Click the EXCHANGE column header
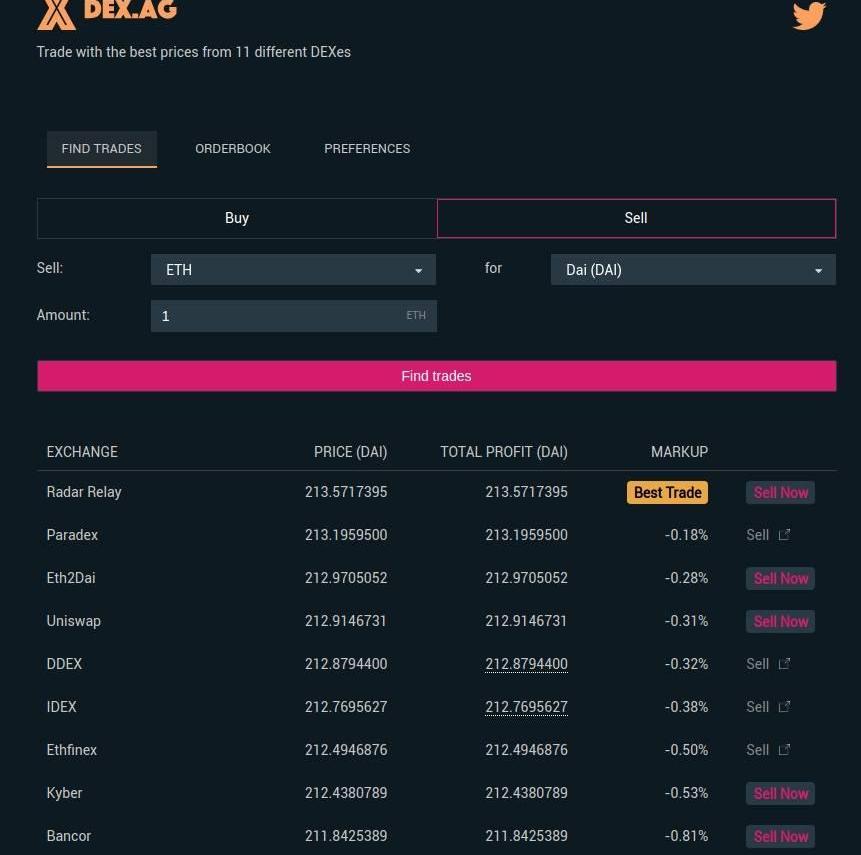Screen dimensions: 861x855 click(82, 452)
